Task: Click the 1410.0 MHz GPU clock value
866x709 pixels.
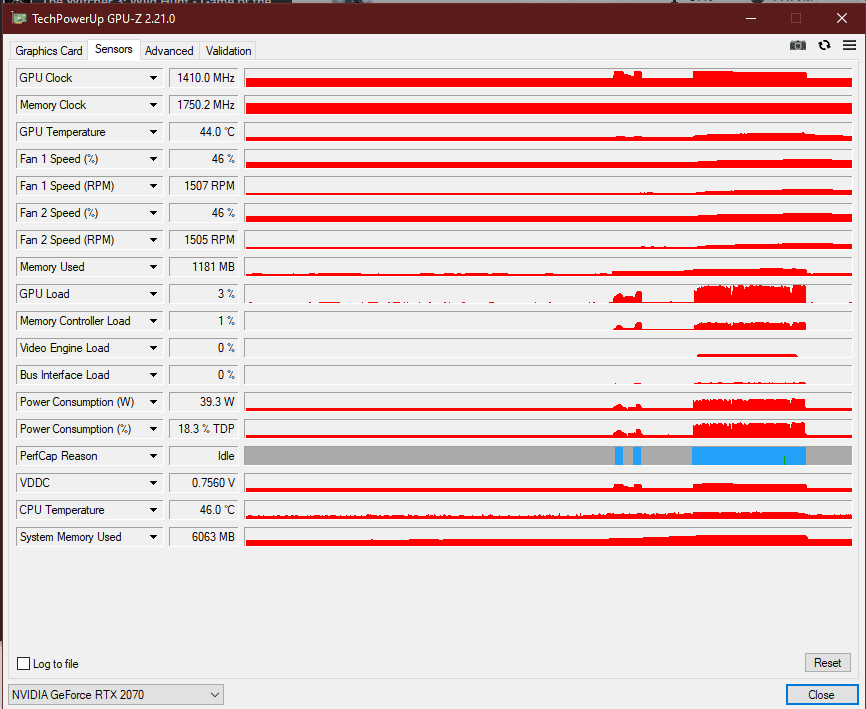Action: 204,78
